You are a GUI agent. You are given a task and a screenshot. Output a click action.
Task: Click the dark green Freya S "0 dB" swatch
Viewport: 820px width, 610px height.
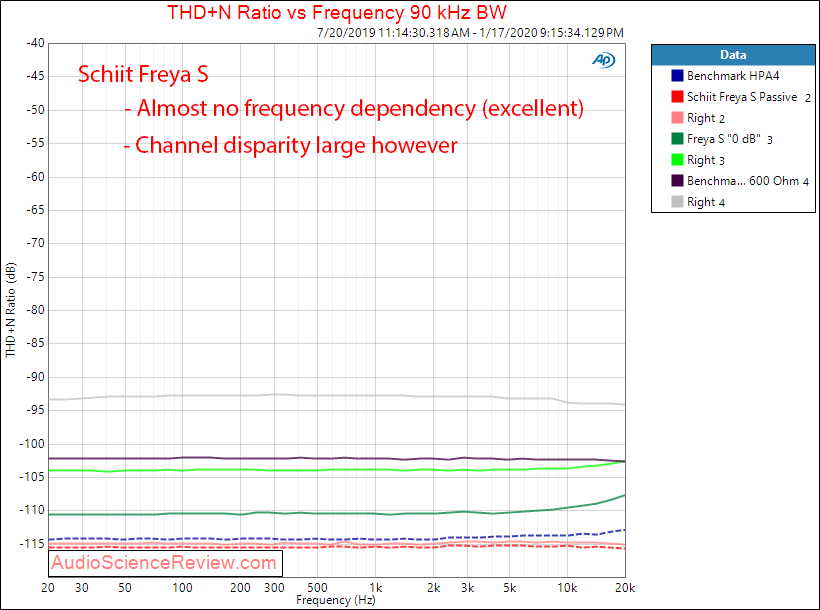[677, 138]
